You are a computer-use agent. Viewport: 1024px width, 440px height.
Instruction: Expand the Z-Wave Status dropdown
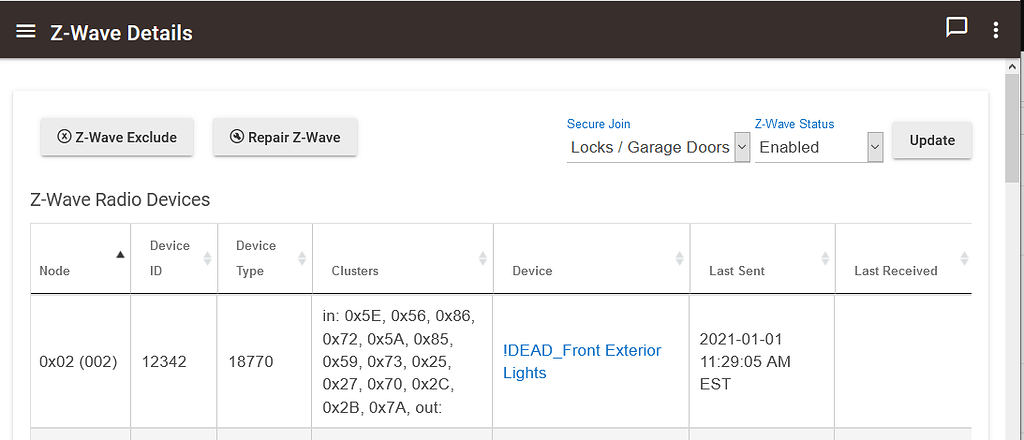point(875,147)
